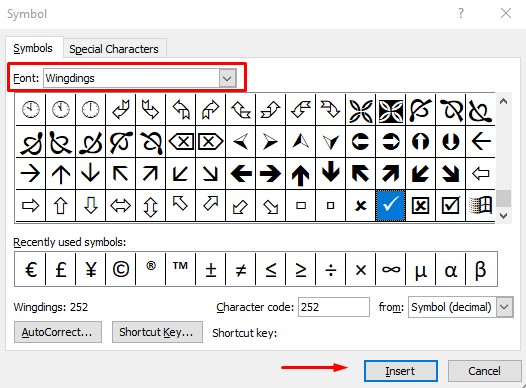This screenshot has height=388, width=526.
Task: Select the hollow down arrow symbol
Action: 90,205
